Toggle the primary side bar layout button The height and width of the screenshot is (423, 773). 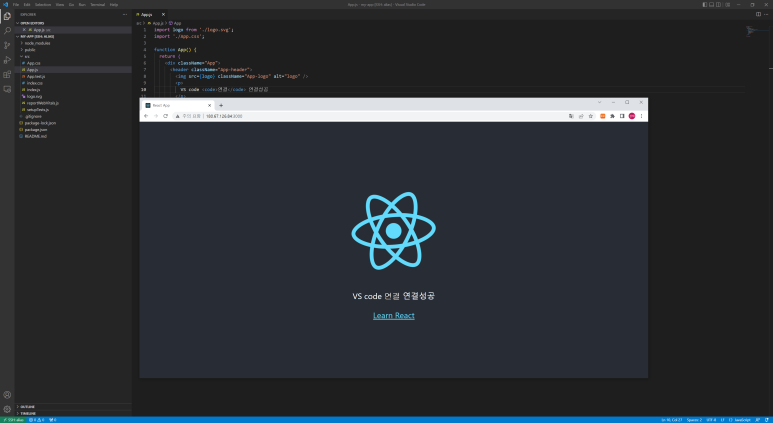tap(704, 4)
